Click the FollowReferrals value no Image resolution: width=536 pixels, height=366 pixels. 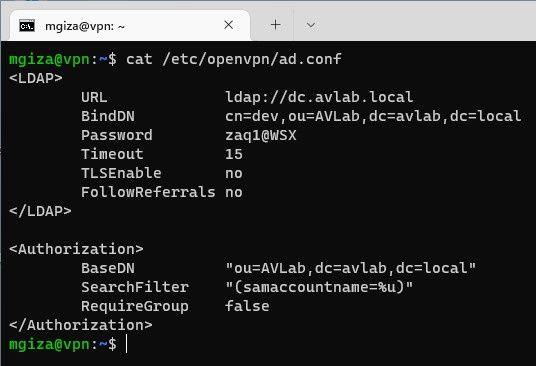234,193
